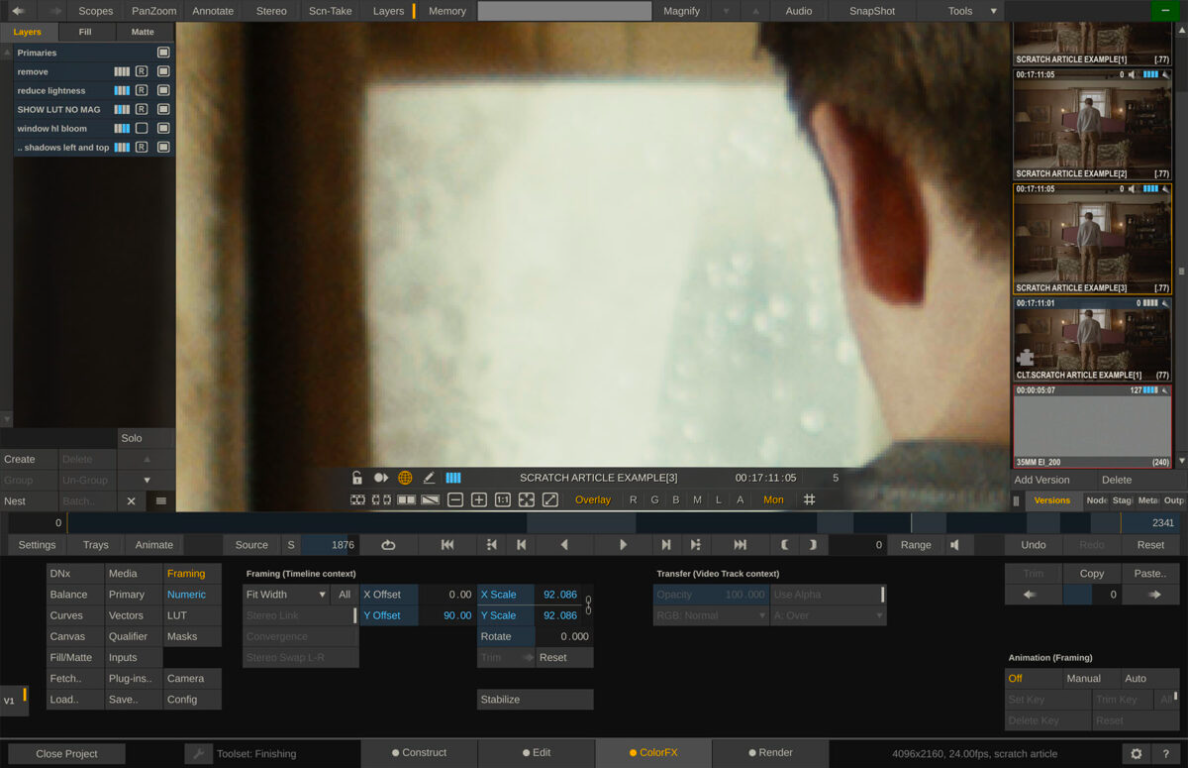Click the loop playback icon
Screen dimensions: 1188x768
388,545
